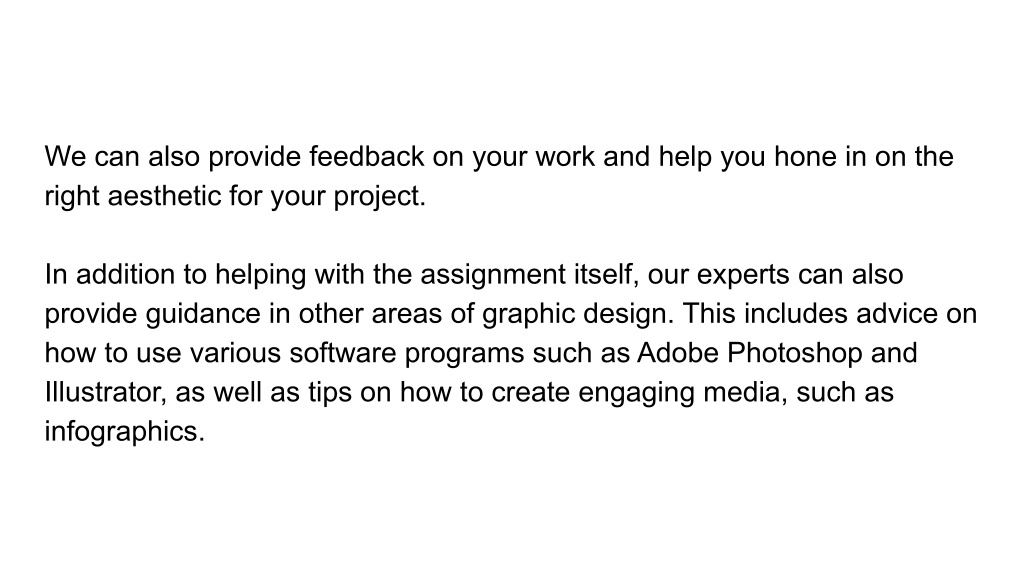This screenshot has width=1024, height=576.
Task: Click the word "Adobe"
Action: (678, 353)
